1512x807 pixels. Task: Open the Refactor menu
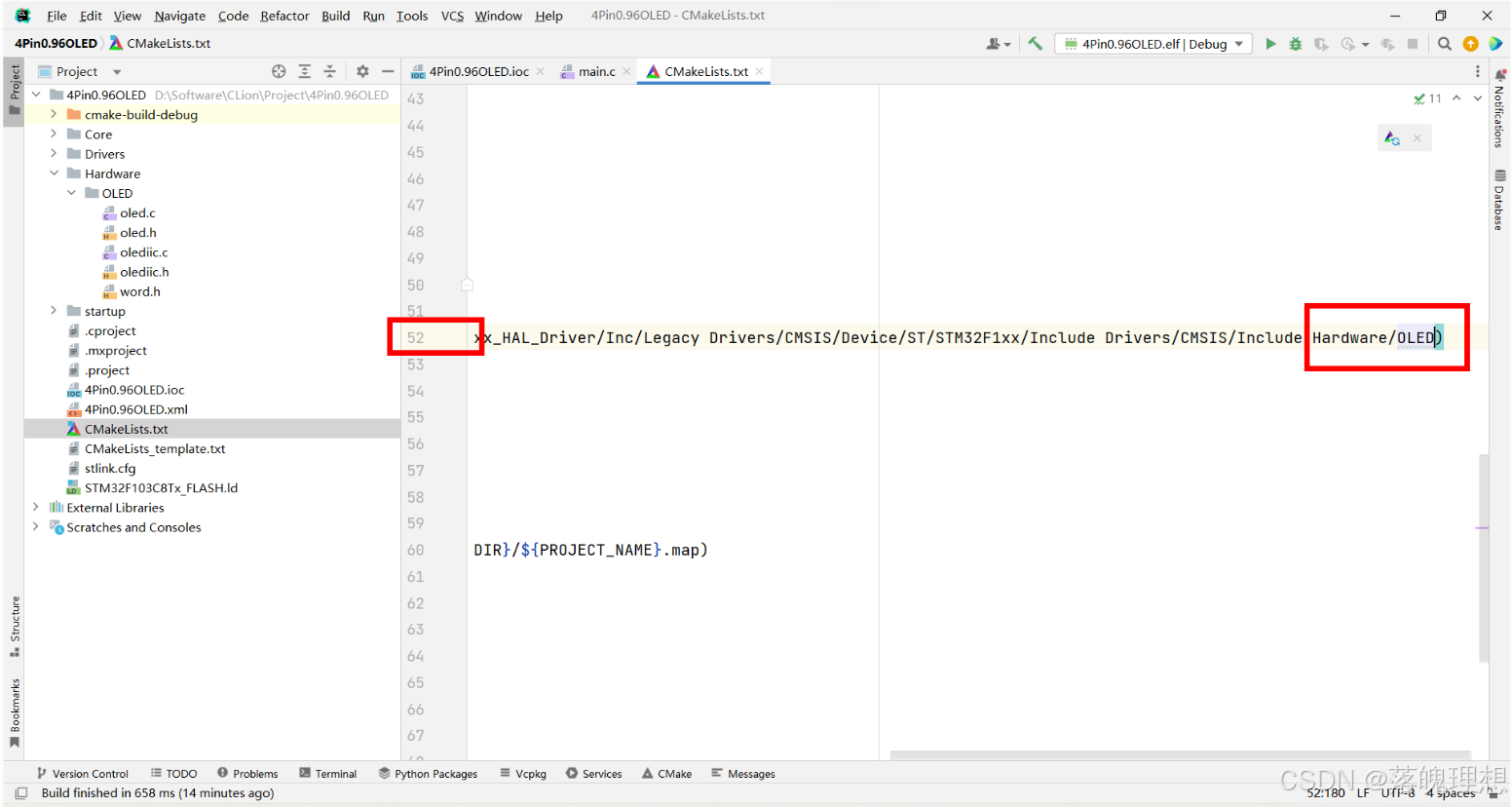(284, 16)
